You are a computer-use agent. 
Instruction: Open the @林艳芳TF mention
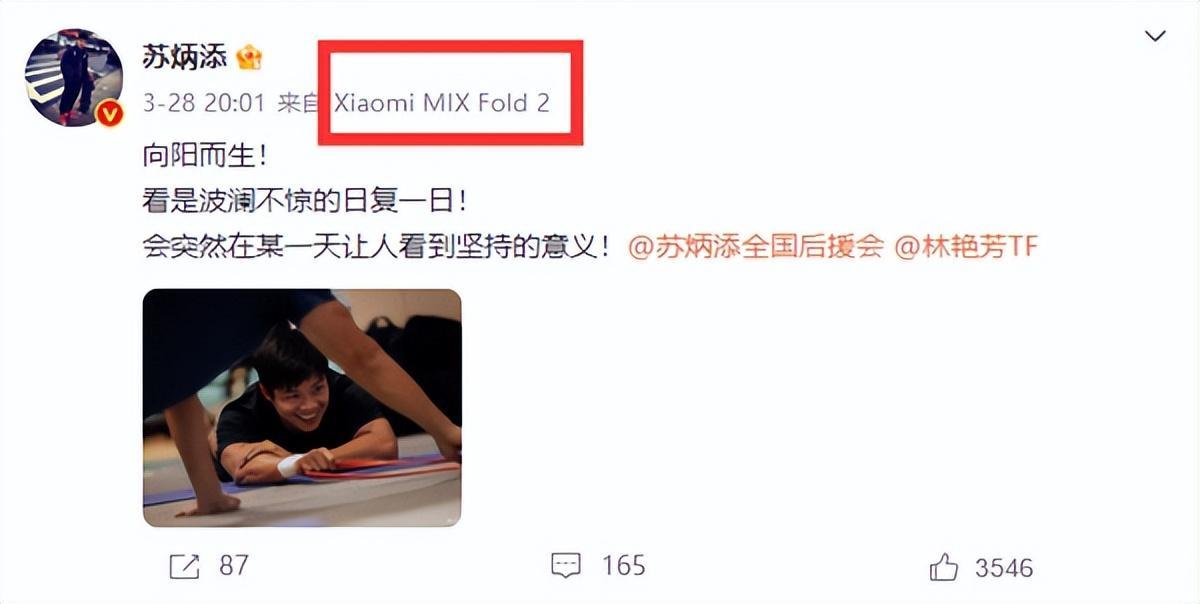[x=966, y=247]
